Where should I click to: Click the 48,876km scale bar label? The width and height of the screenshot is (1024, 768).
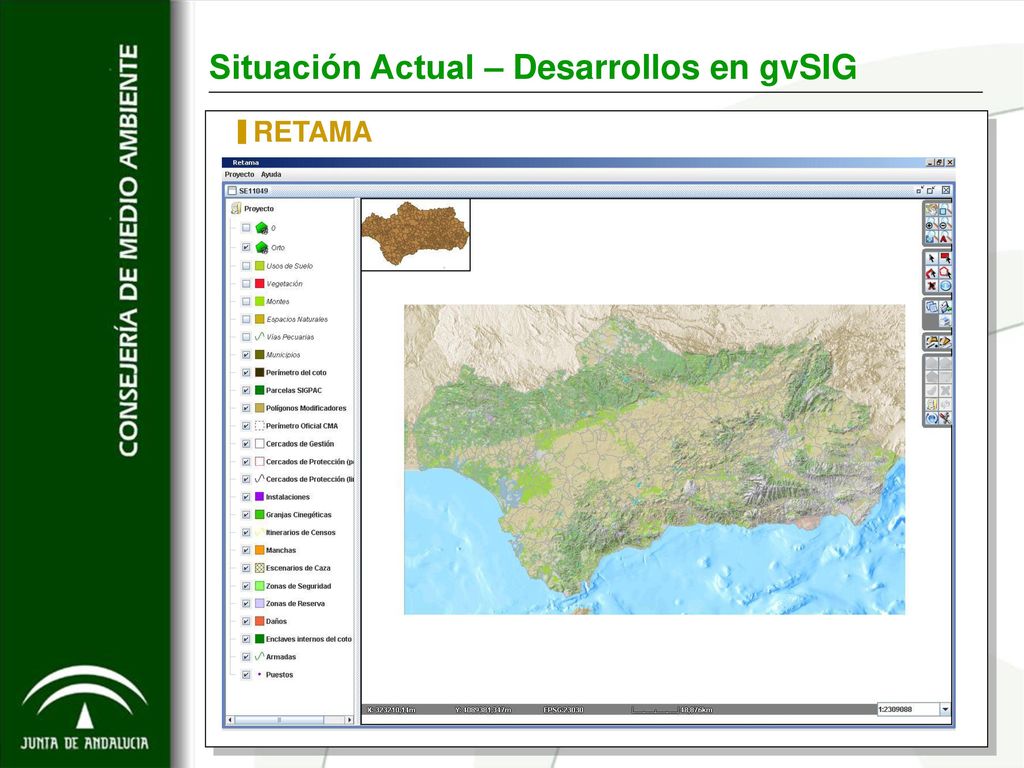coord(696,709)
